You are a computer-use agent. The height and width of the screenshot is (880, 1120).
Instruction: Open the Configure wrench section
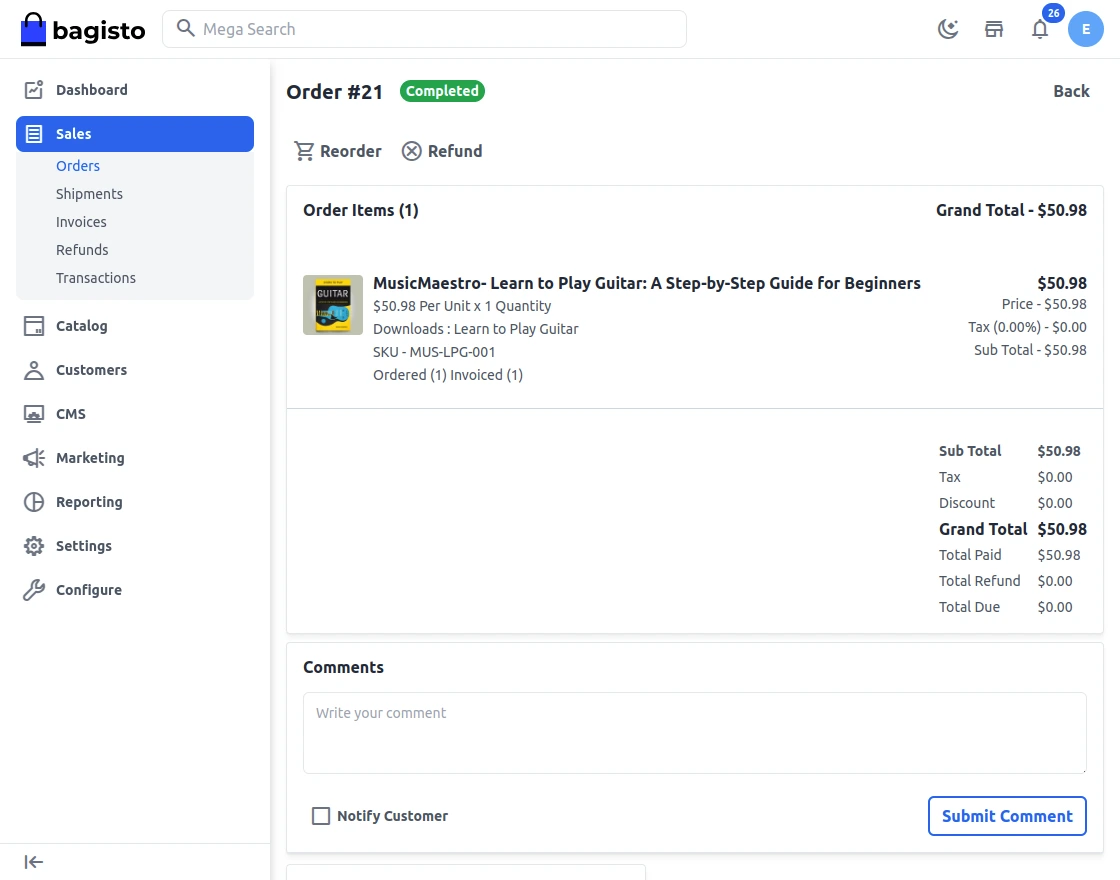(x=88, y=590)
